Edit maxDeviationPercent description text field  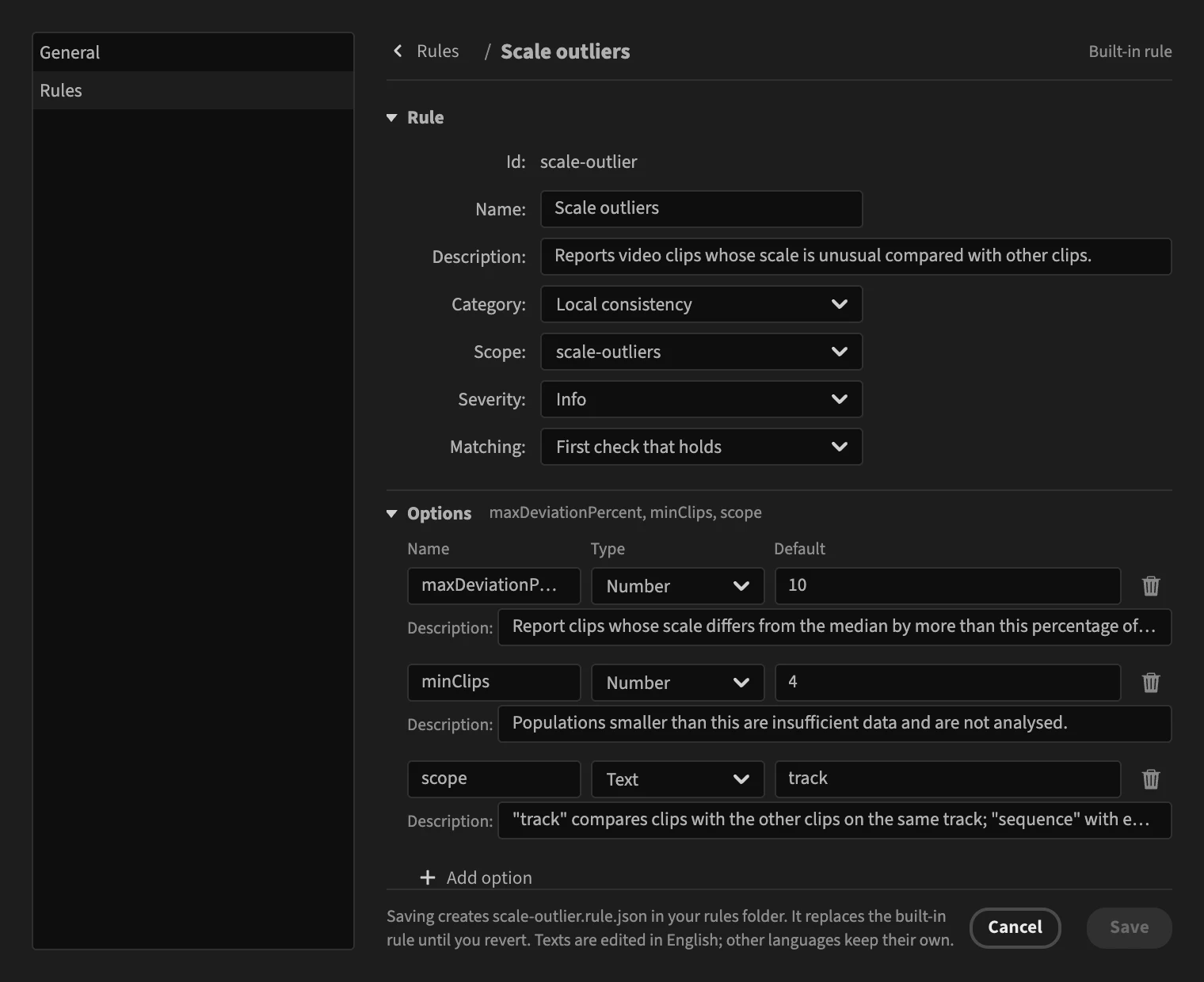tap(834, 627)
